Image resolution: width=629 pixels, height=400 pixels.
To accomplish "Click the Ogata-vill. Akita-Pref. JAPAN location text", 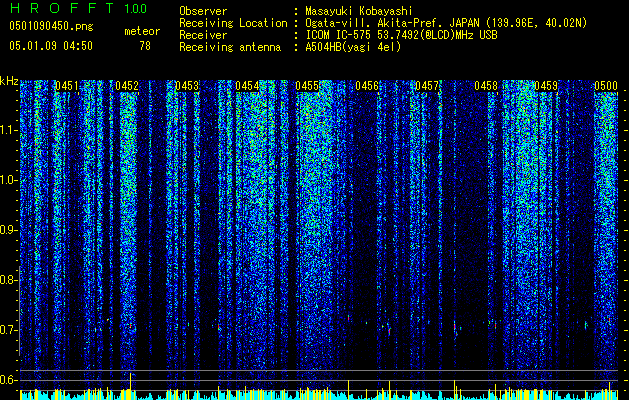I will pos(446,23).
